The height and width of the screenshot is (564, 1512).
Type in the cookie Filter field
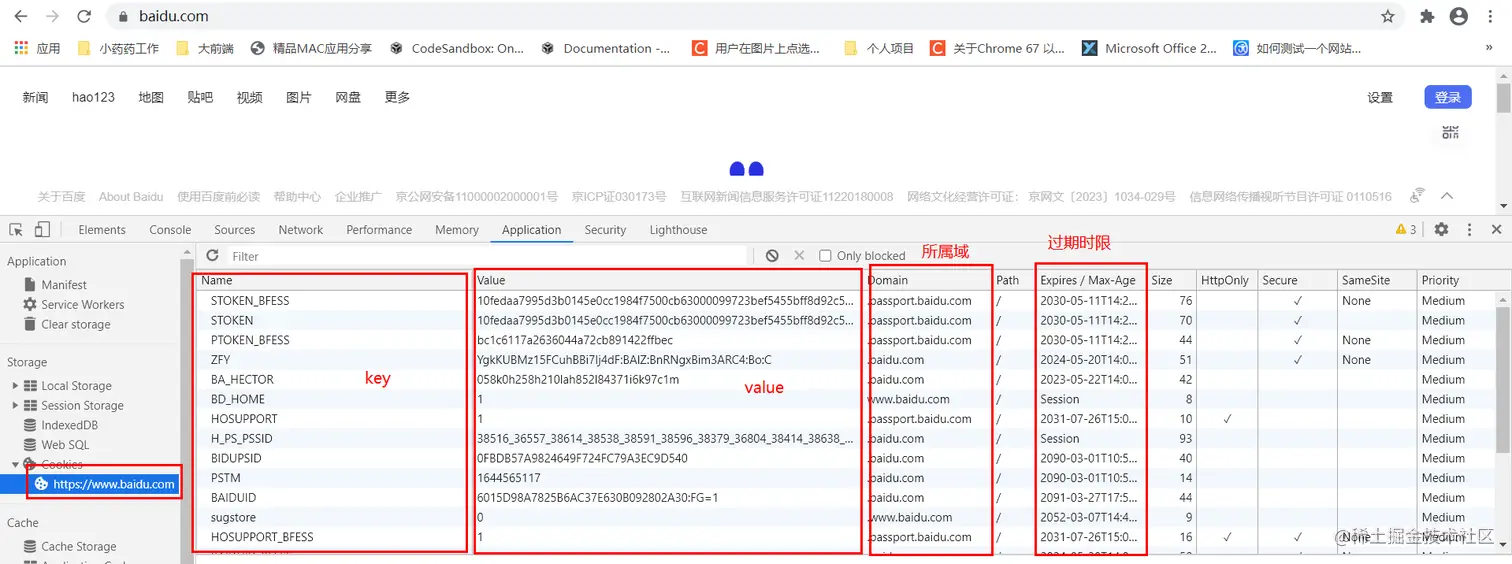click(487, 256)
